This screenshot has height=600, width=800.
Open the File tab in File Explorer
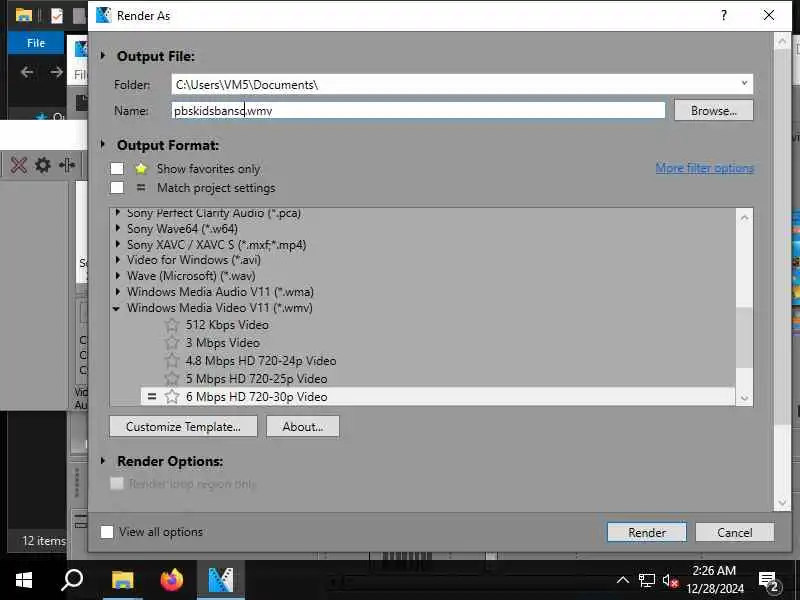click(36, 43)
